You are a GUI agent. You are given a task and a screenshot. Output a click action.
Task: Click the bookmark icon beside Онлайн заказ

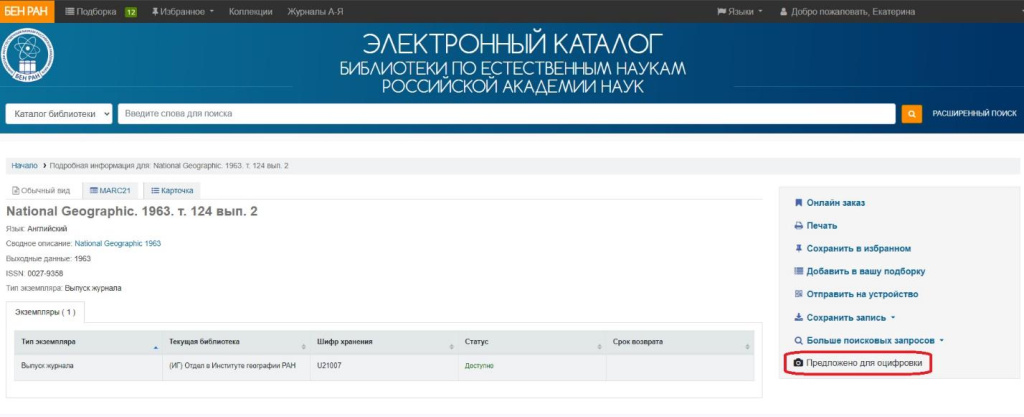pos(798,203)
